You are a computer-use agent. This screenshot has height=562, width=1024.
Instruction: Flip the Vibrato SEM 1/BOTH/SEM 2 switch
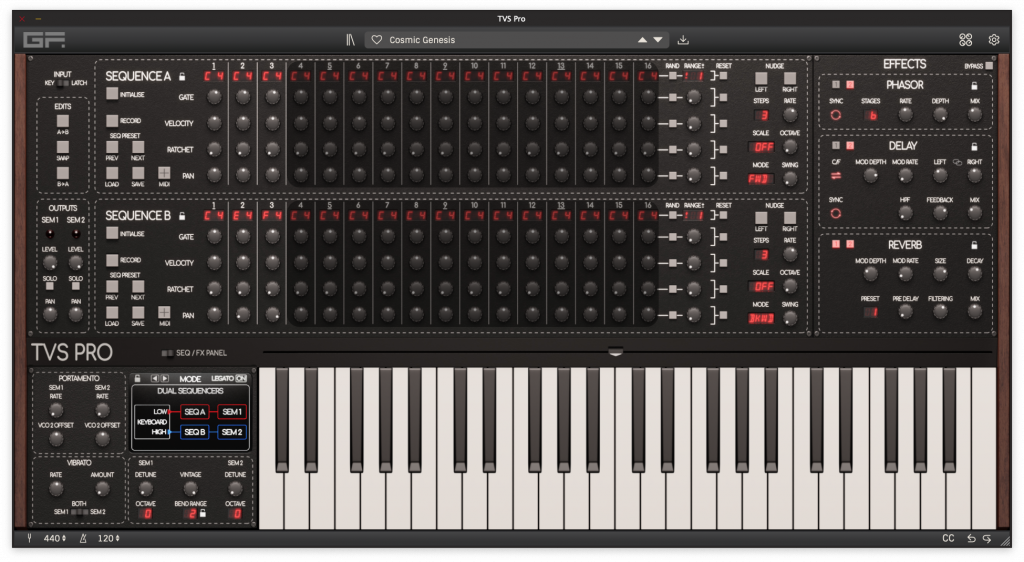point(79,512)
